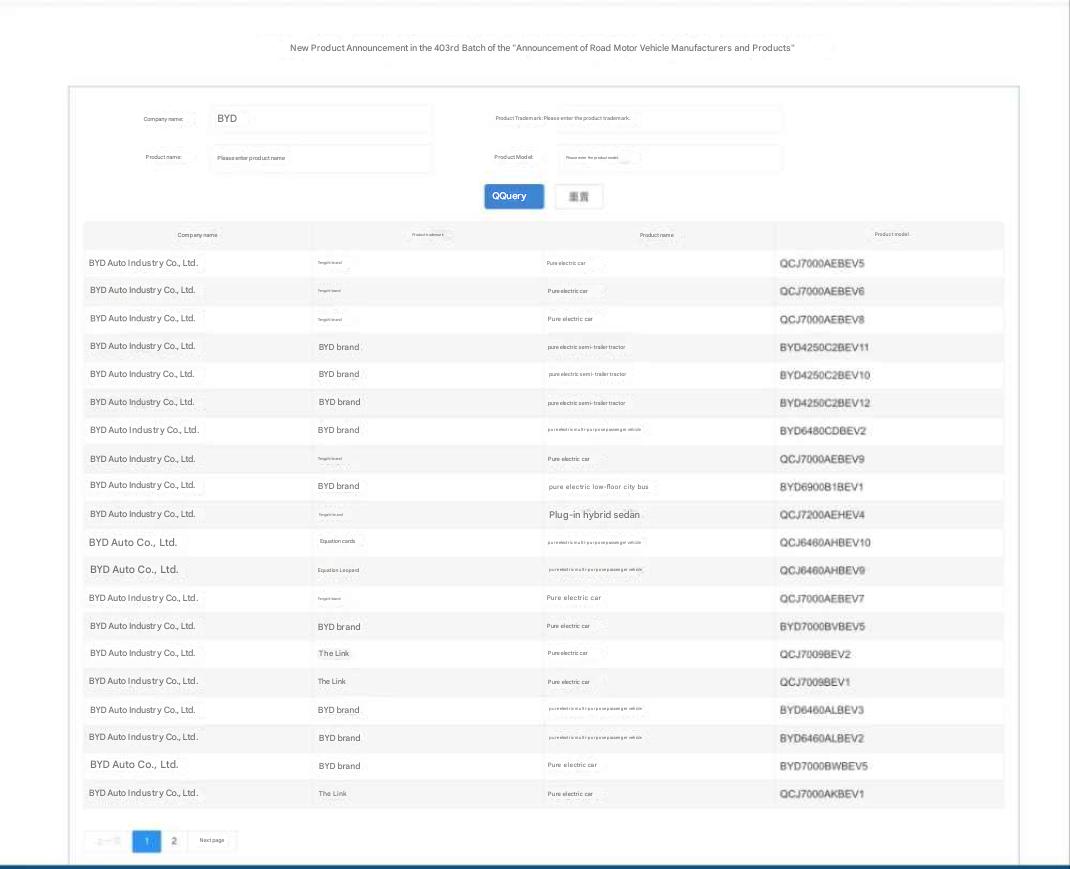The width and height of the screenshot is (1070, 869).
Task: Select the highlighted page 1 button
Action: click(146, 841)
